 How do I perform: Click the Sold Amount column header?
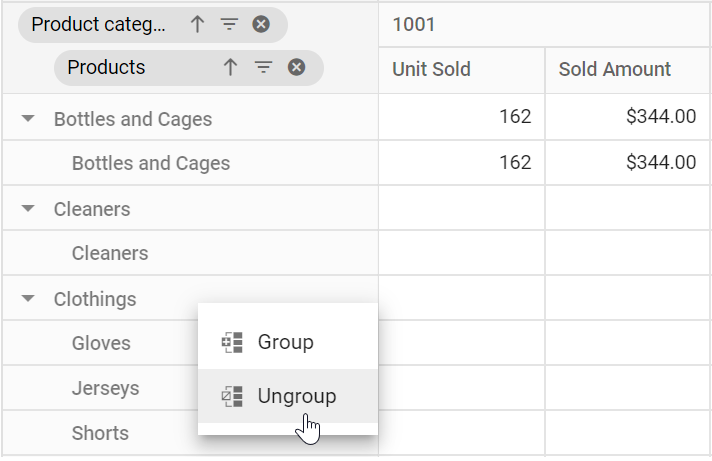pos(628,69)
